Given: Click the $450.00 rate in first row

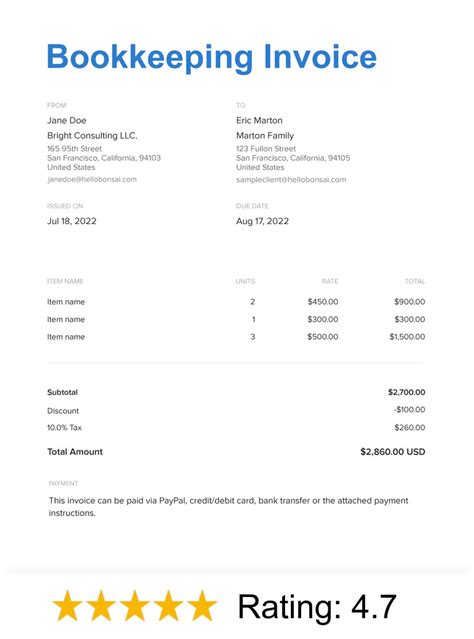Looking at the screenshot, I should pyautogui.click(x=323, y=302).
